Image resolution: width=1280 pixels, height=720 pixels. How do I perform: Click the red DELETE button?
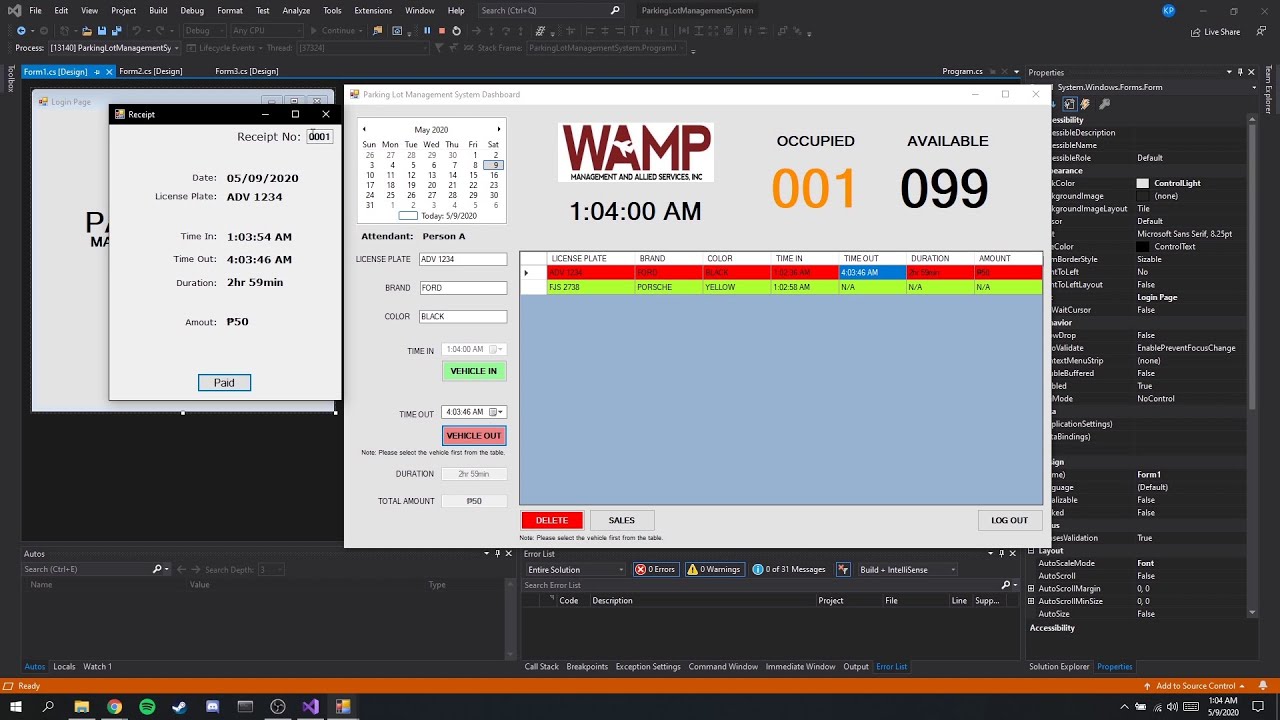tap(552, 520)
